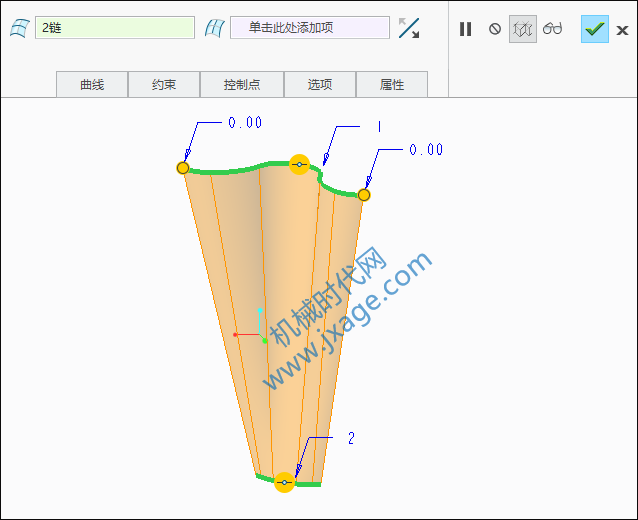638x520 pixels.
Task: Click the left 0.00 dimension value
Action: tap(245, 122)
